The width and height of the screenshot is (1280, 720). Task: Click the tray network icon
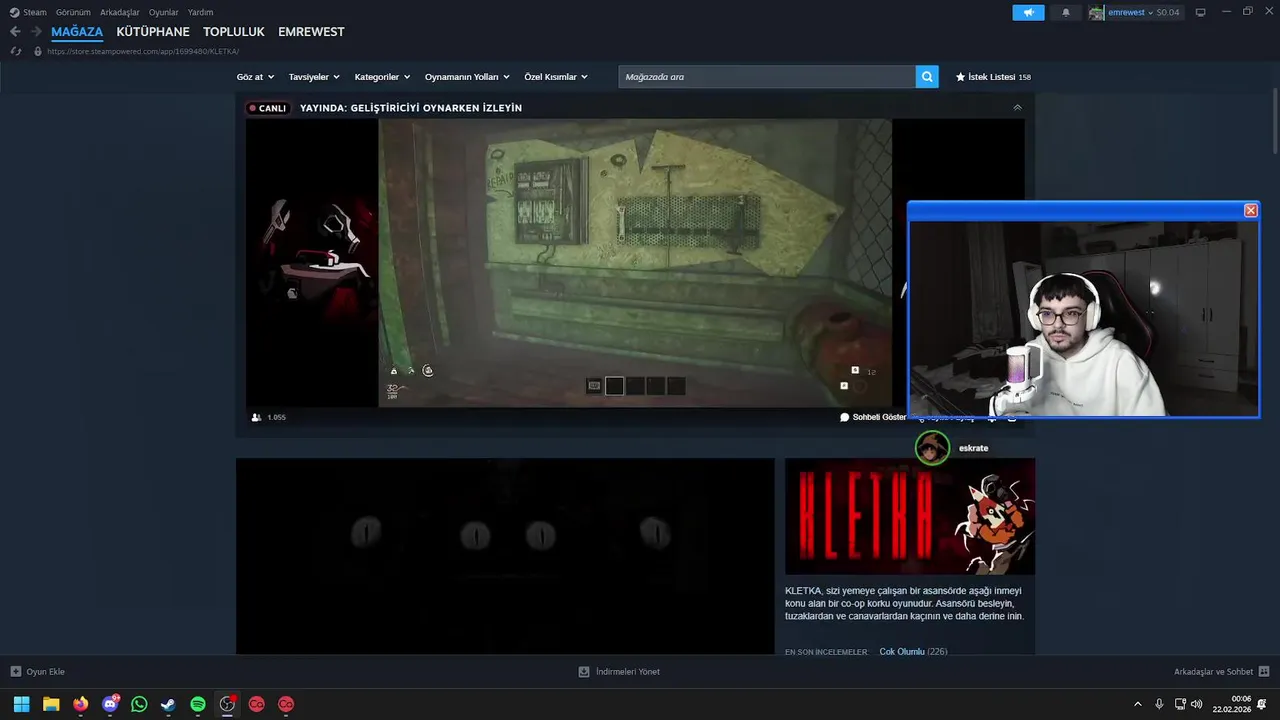coord(1180,704)
